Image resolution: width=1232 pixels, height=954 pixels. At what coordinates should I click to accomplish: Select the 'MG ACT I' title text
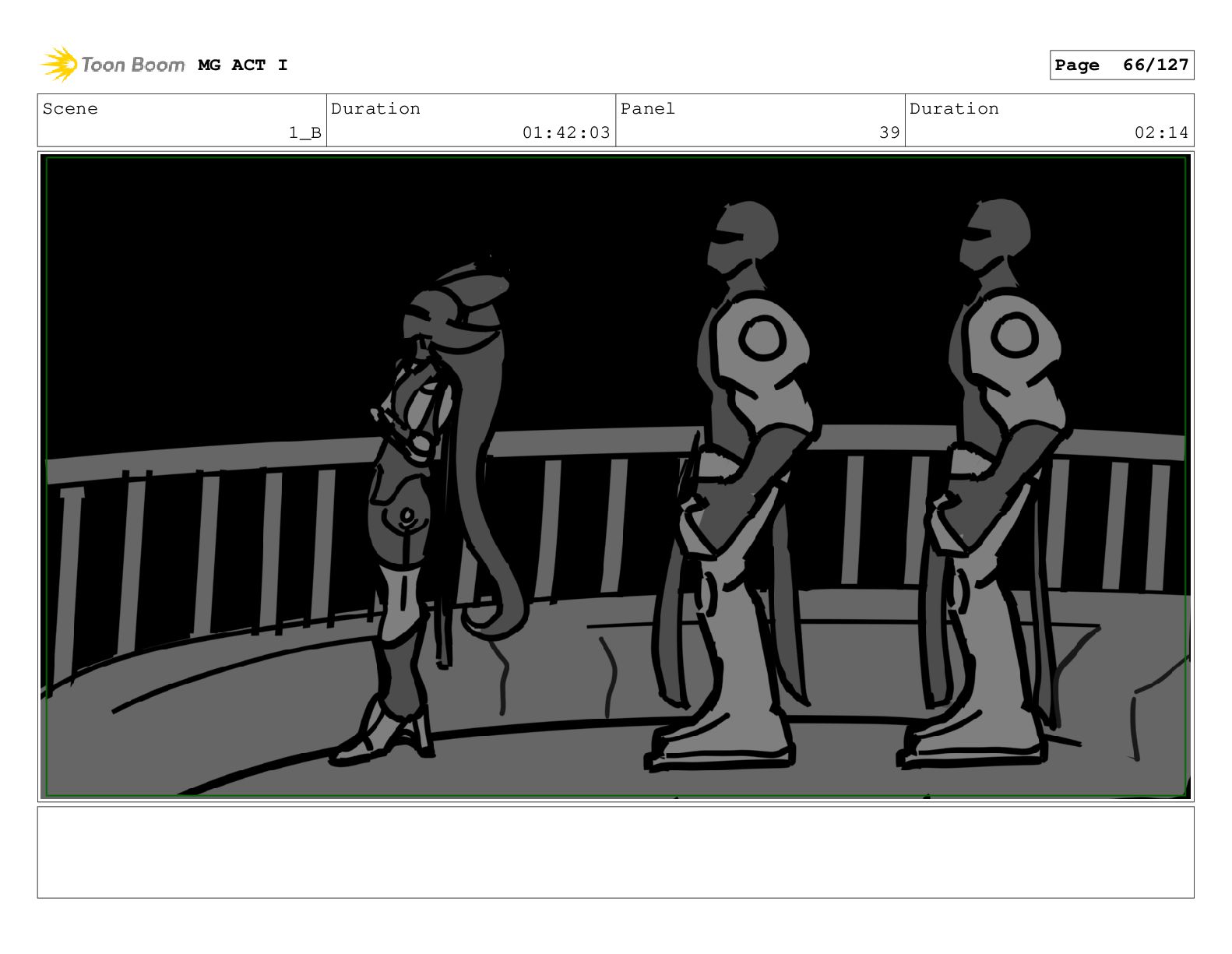[x=243, y=65]
